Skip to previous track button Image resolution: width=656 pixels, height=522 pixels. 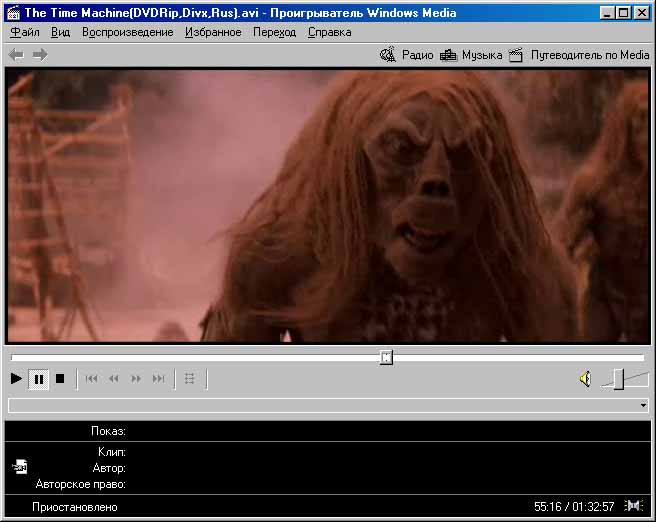[92, 379]
